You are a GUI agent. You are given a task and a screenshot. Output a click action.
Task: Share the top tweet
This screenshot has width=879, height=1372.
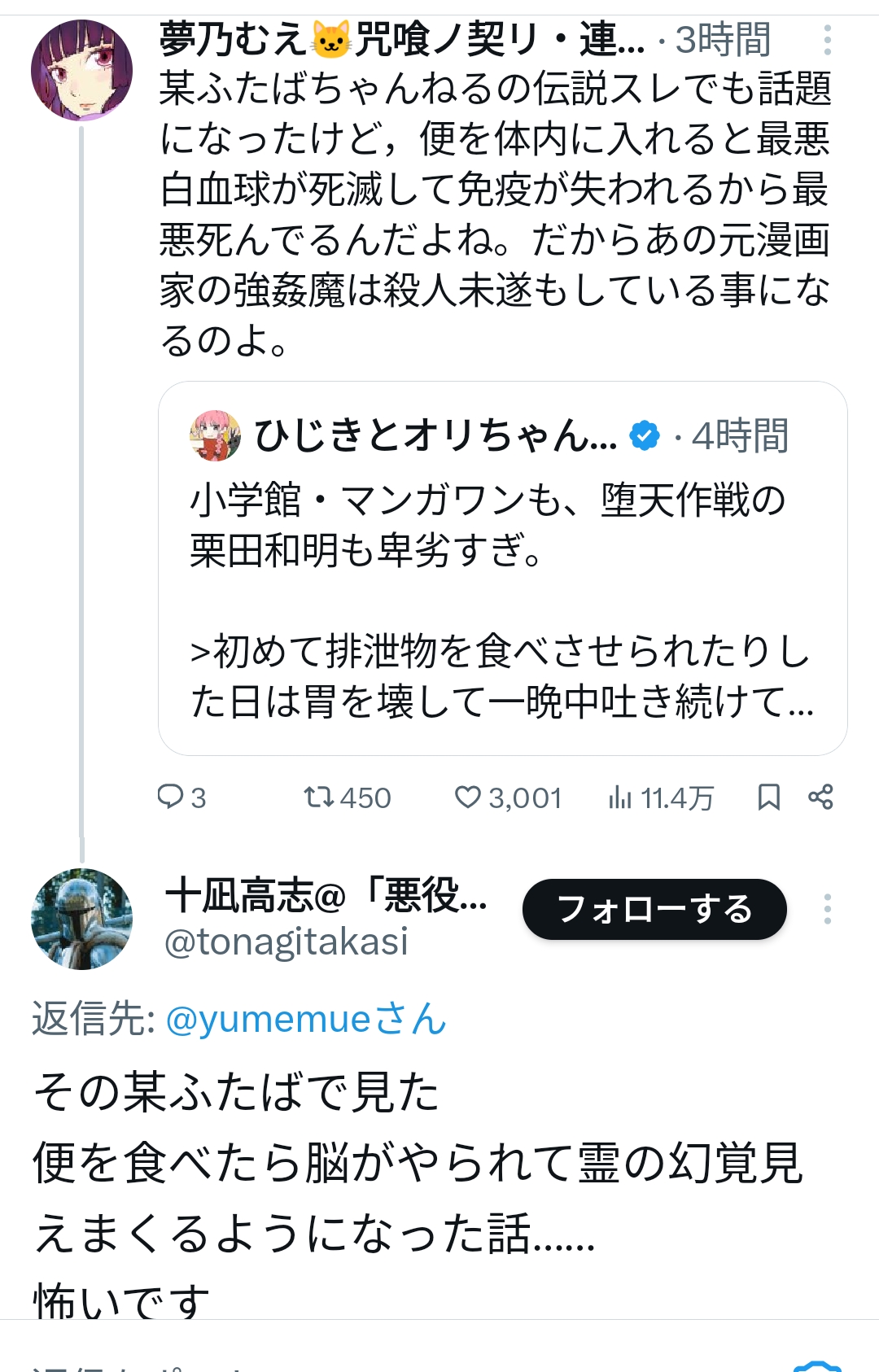click(820, 797)
